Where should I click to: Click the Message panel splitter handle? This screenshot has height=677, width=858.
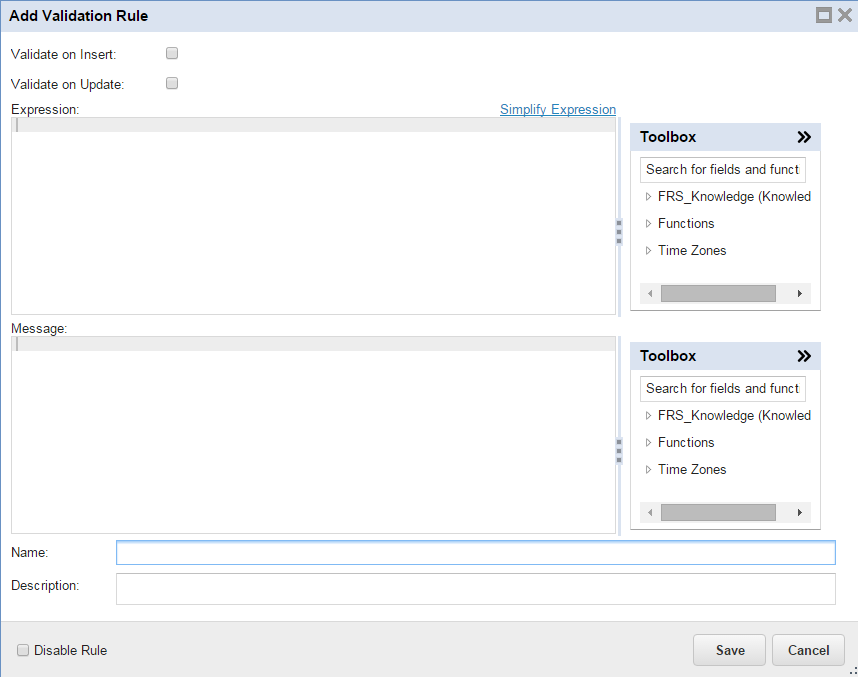point(619,450)
